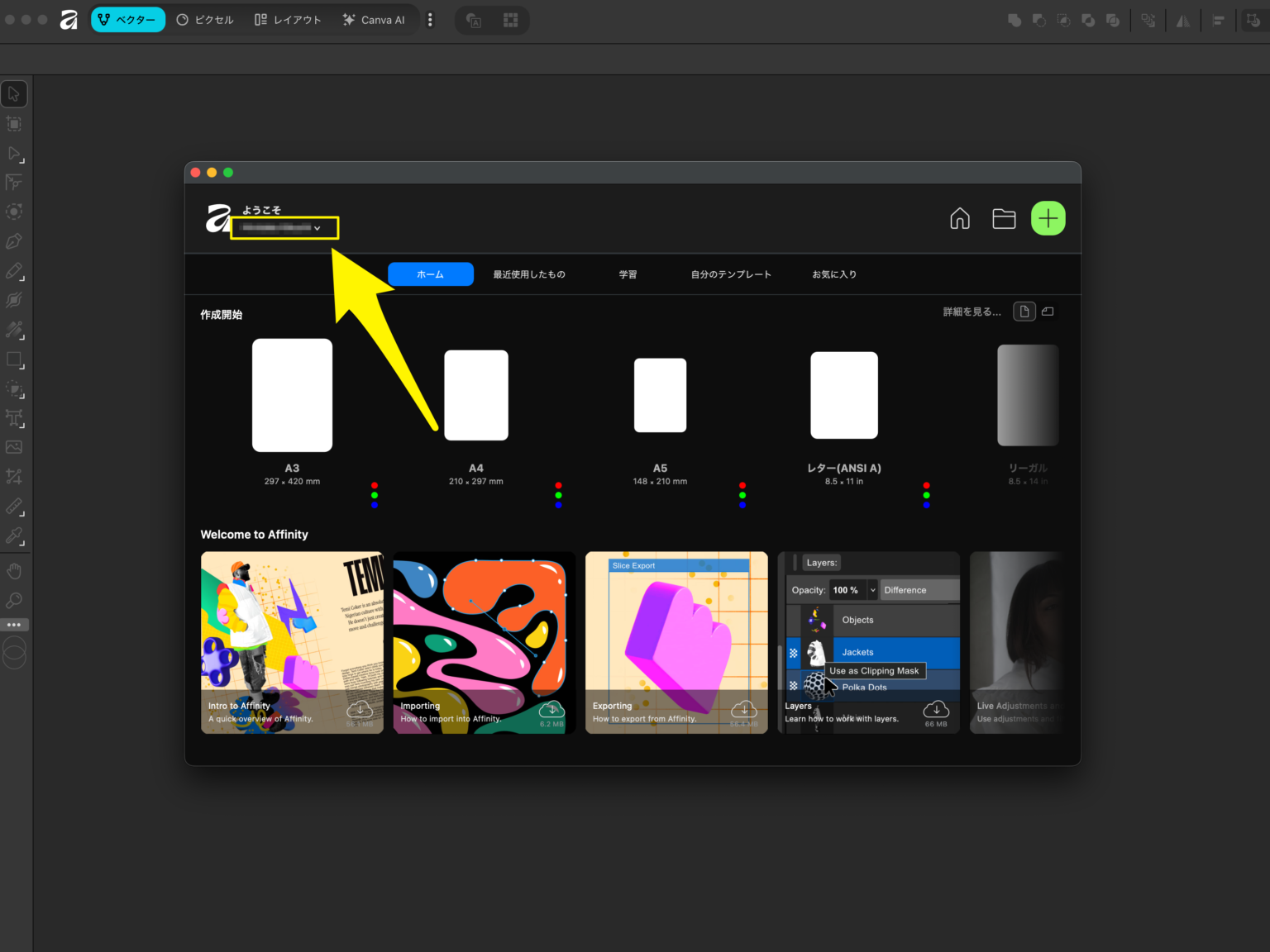Switch to the ピクセル persona
The width and height of the screenshot is (1270, 952).
[x=205, y=20]
